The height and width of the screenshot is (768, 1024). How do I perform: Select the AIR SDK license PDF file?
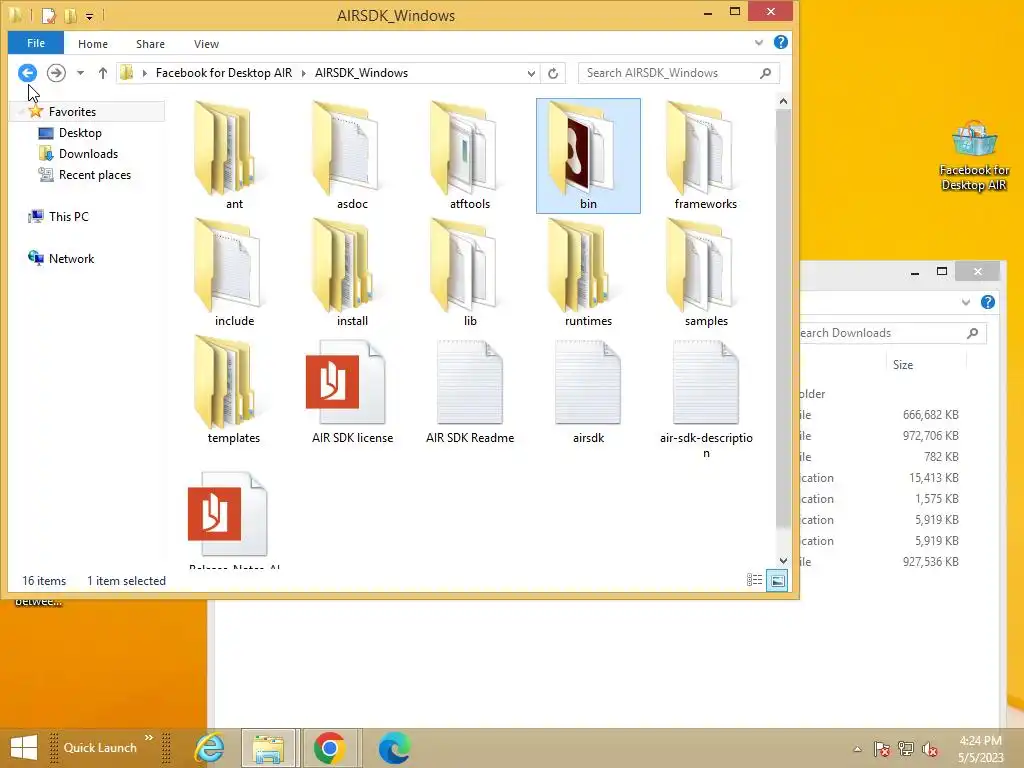pyautogui.click(x=352, y=392)
